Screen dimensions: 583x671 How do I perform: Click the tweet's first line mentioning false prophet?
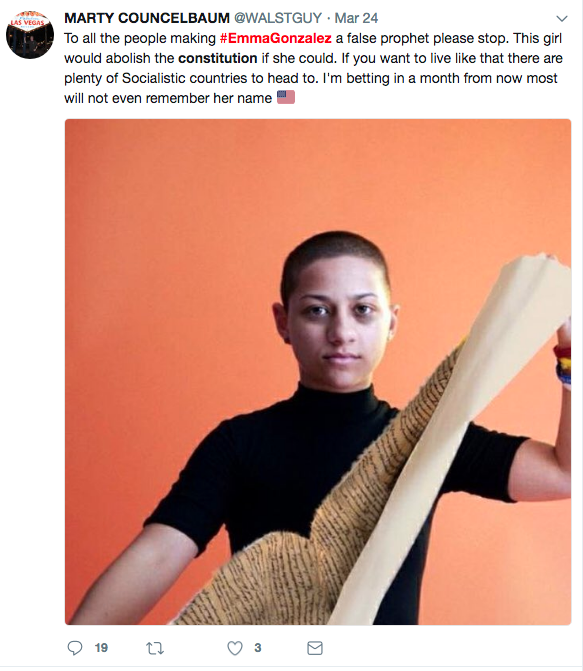pyautogui.click(x=313, y=39)
